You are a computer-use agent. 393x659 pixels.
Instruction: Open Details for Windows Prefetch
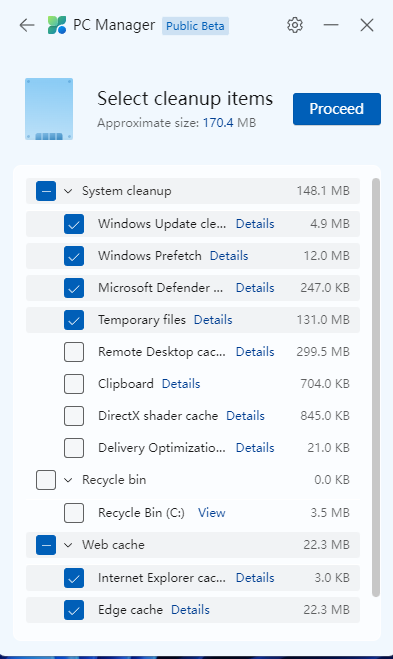tap(229, 256)
